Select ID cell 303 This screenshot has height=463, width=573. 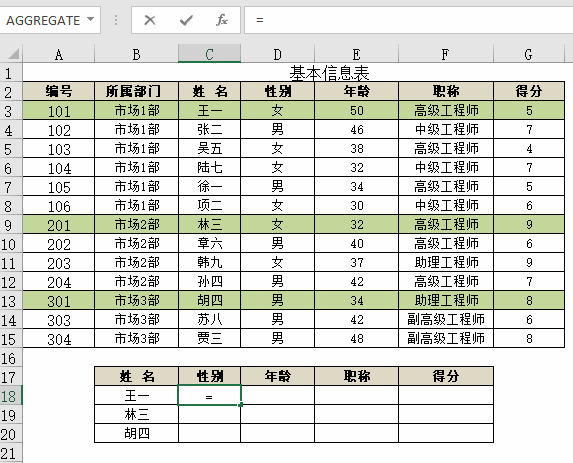59,319
